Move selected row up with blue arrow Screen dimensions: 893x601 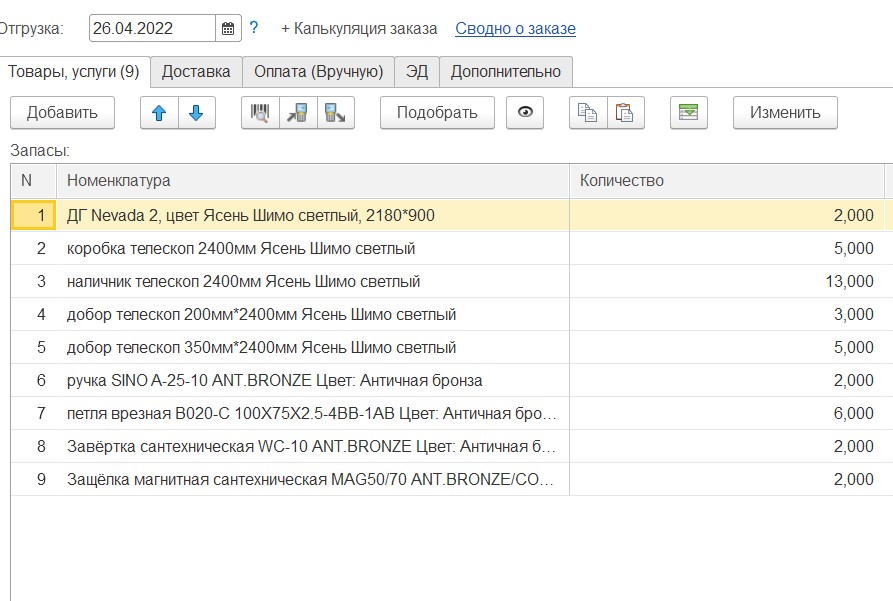[159, 113]
